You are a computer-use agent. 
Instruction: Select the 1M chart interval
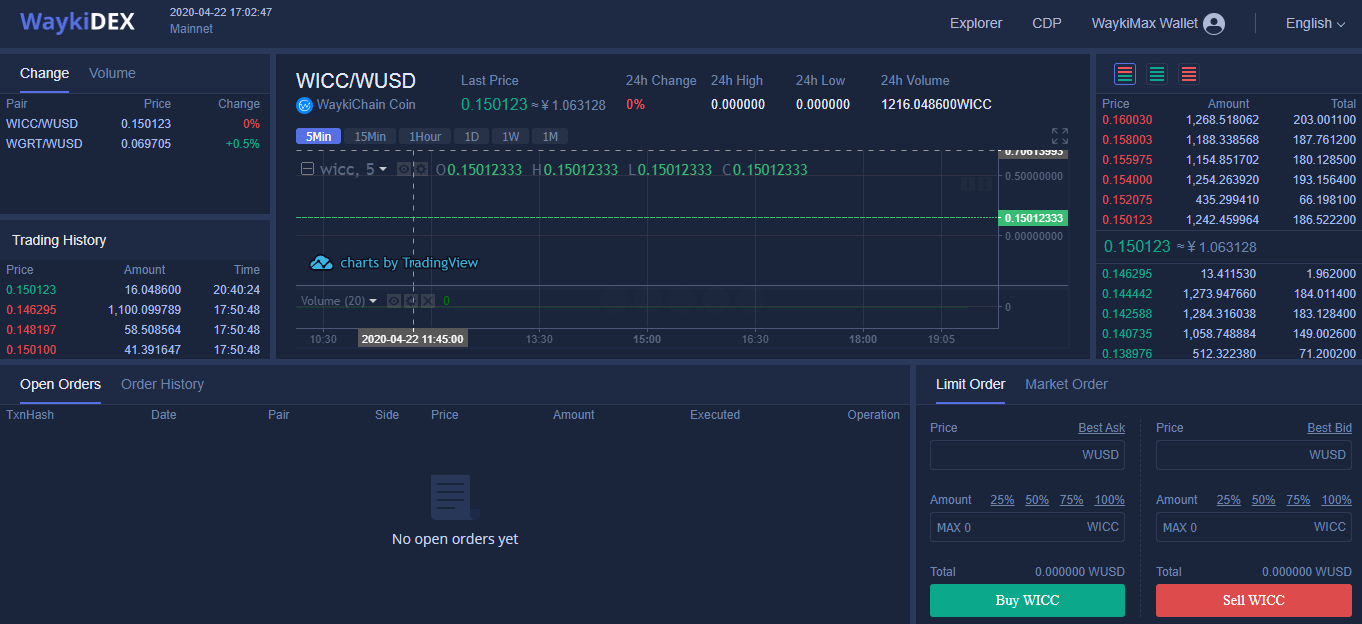[x=550, y=137]
